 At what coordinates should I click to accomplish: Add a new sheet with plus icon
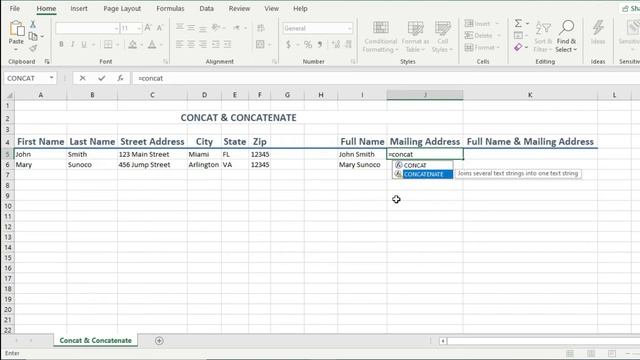pyautogui.click(x=159, y=340)
